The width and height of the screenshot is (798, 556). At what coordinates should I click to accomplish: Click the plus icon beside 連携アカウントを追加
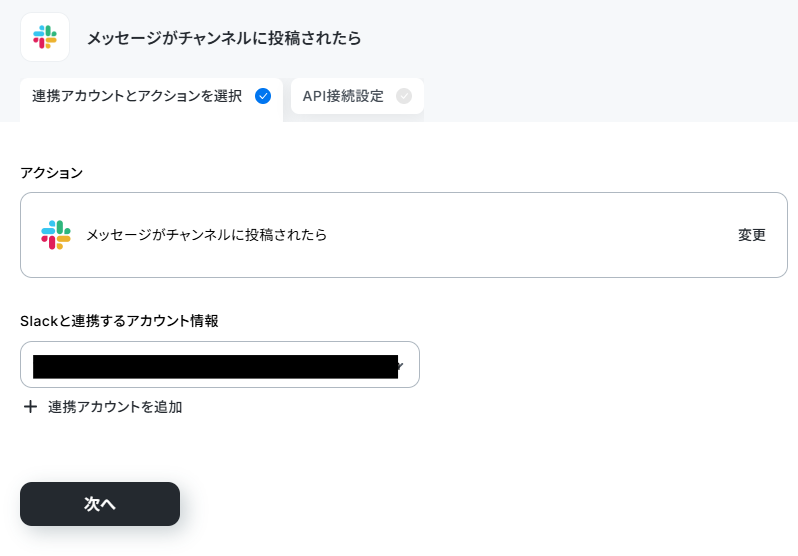point(31,406)
